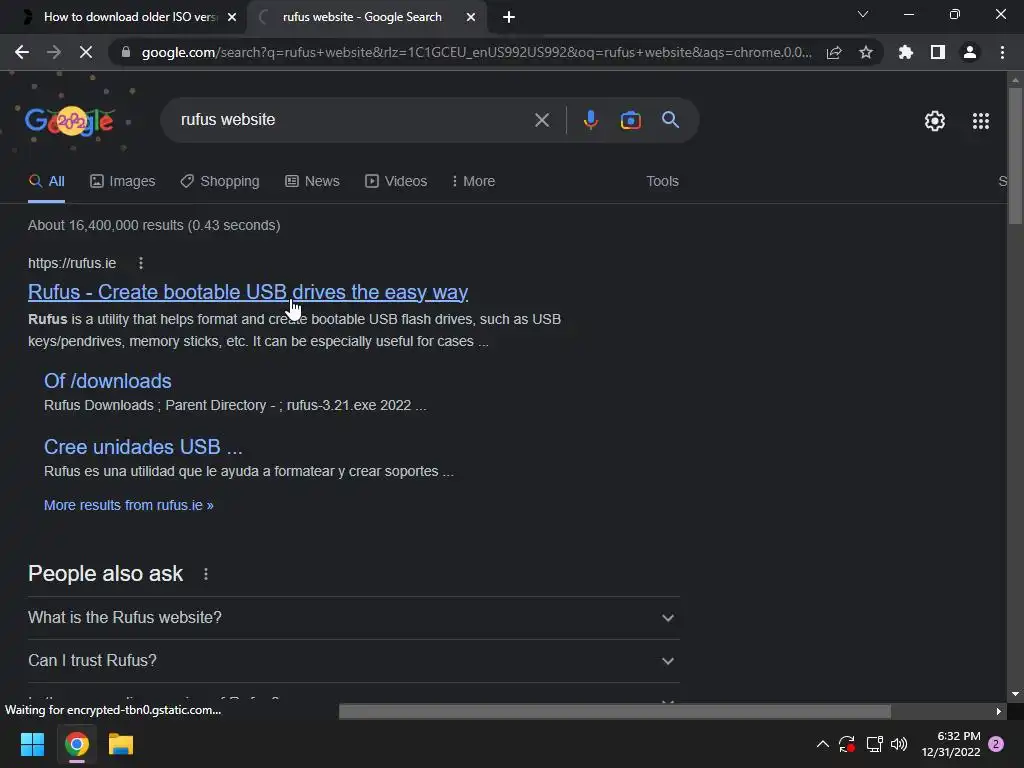Open People also ask options menu

point(206,574)
